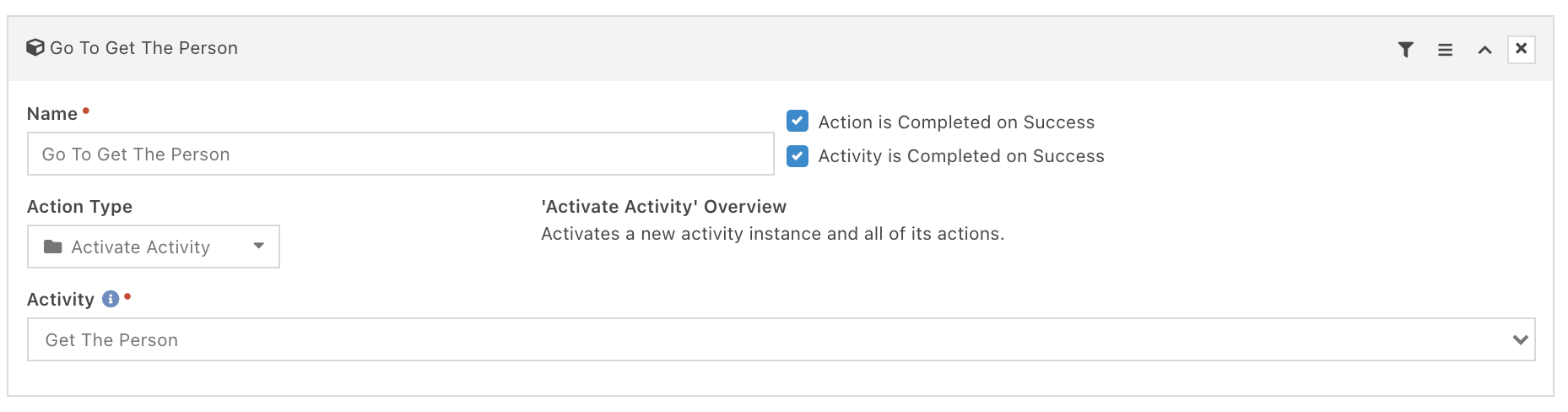Click the panel header title text
1568x412 pixels.
[143, 48]
